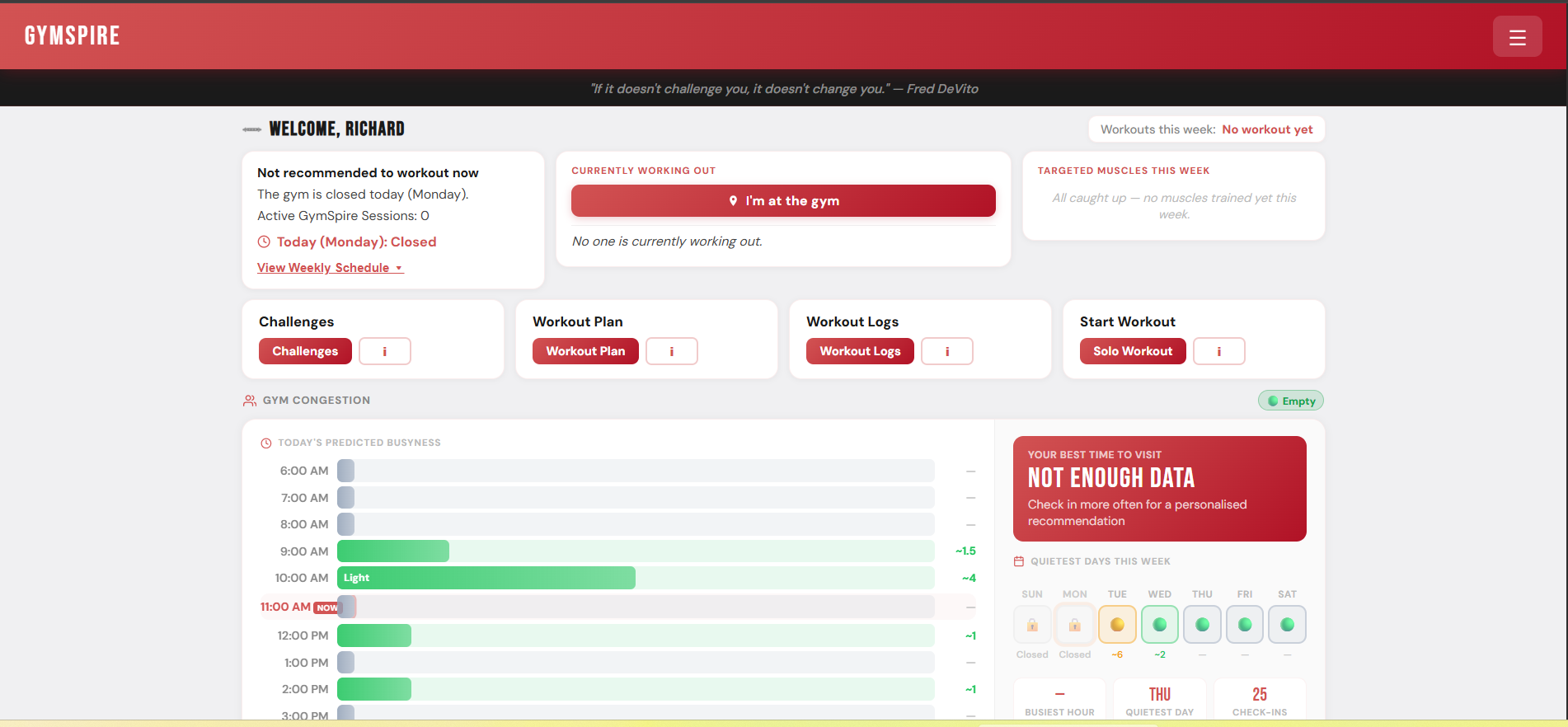
Task: Click the ~1.5 value for 9:00 AM
Action: [x=965, y=551]
